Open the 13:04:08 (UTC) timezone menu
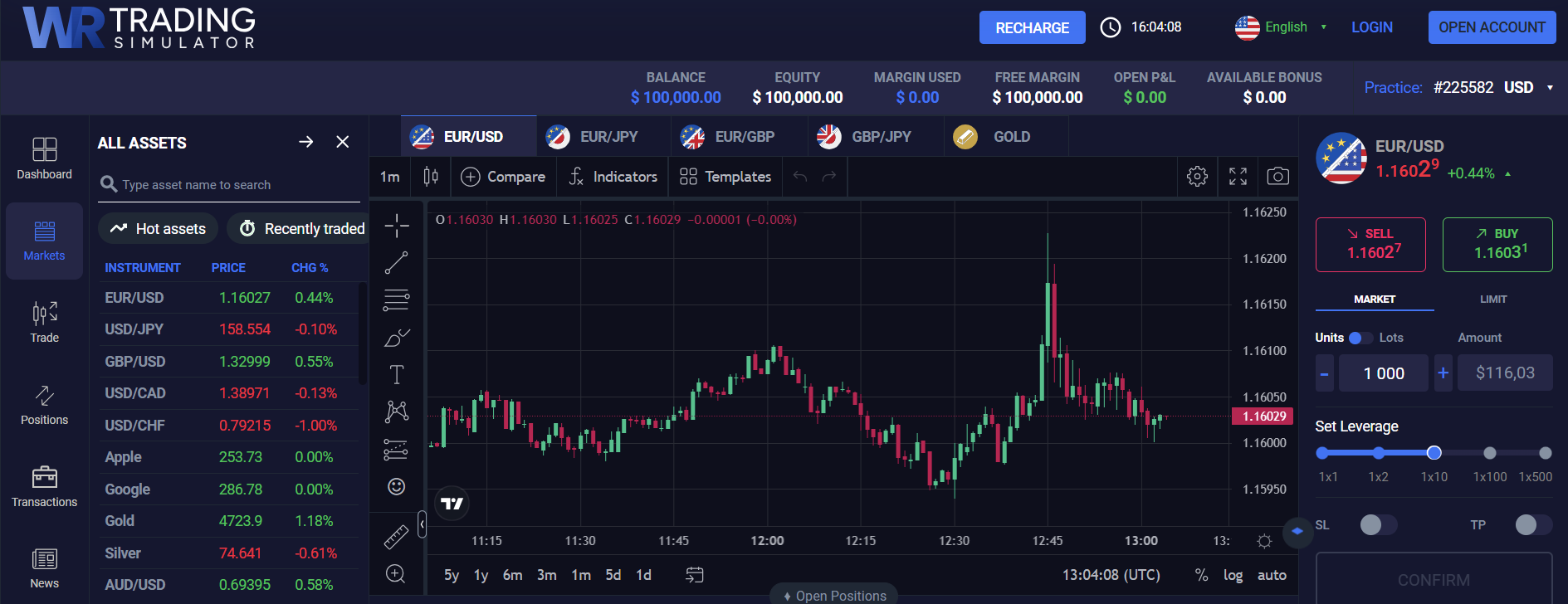The height and width of the screenshot is (604, 1568). click(1111, 575)
